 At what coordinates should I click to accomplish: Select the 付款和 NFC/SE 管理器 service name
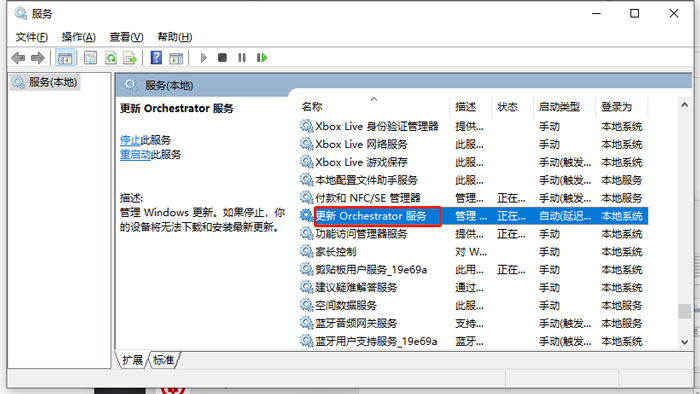368,198
